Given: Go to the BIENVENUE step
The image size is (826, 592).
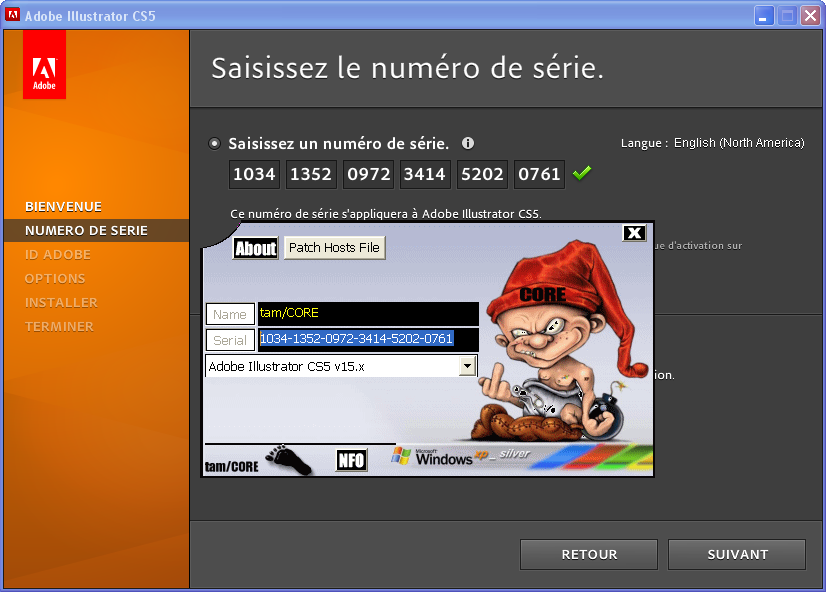Looking at the screenshot, I should pyautogui.click(x=63, y=206).
